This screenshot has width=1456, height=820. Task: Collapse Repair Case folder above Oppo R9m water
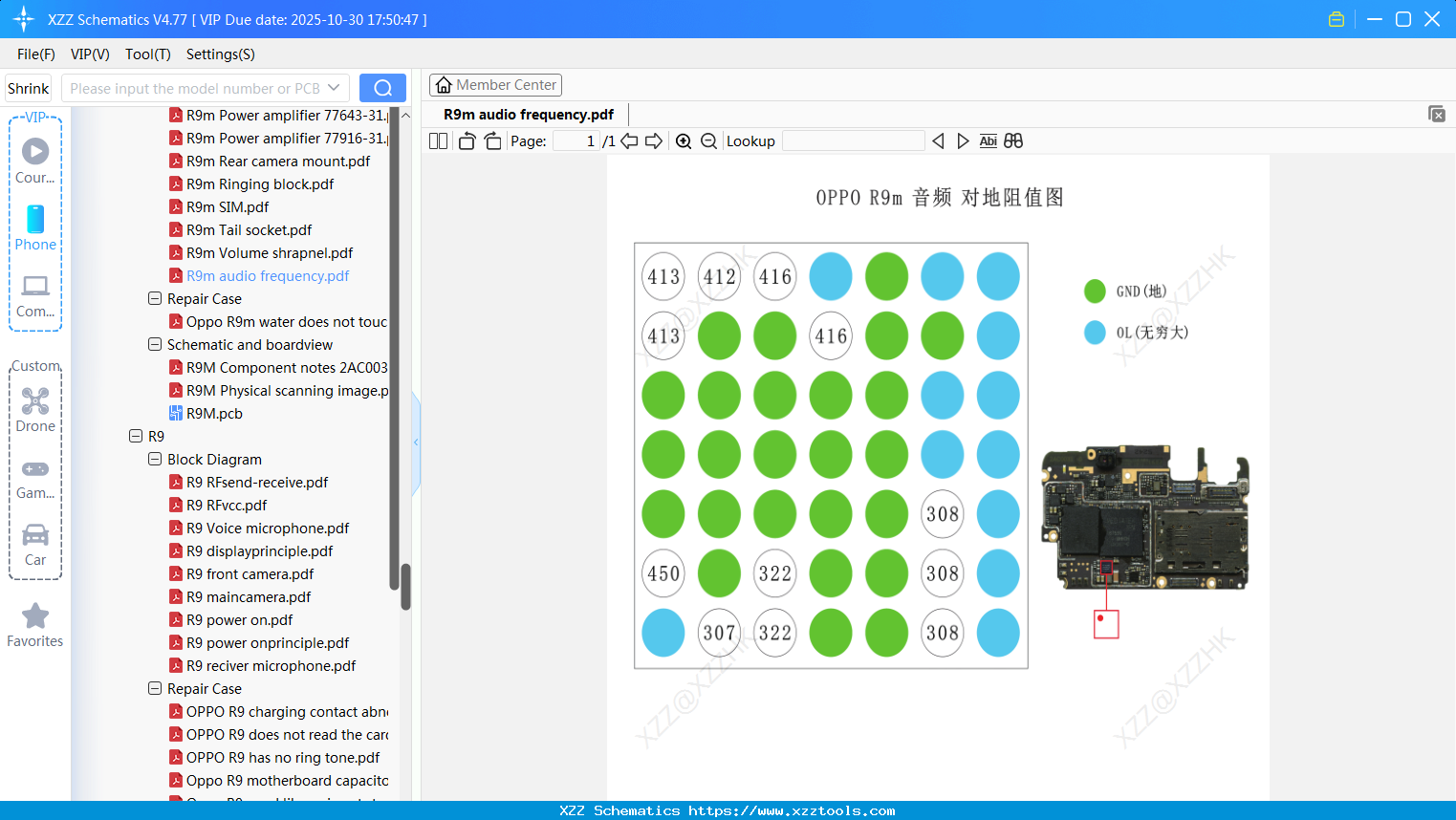(155, 298)
